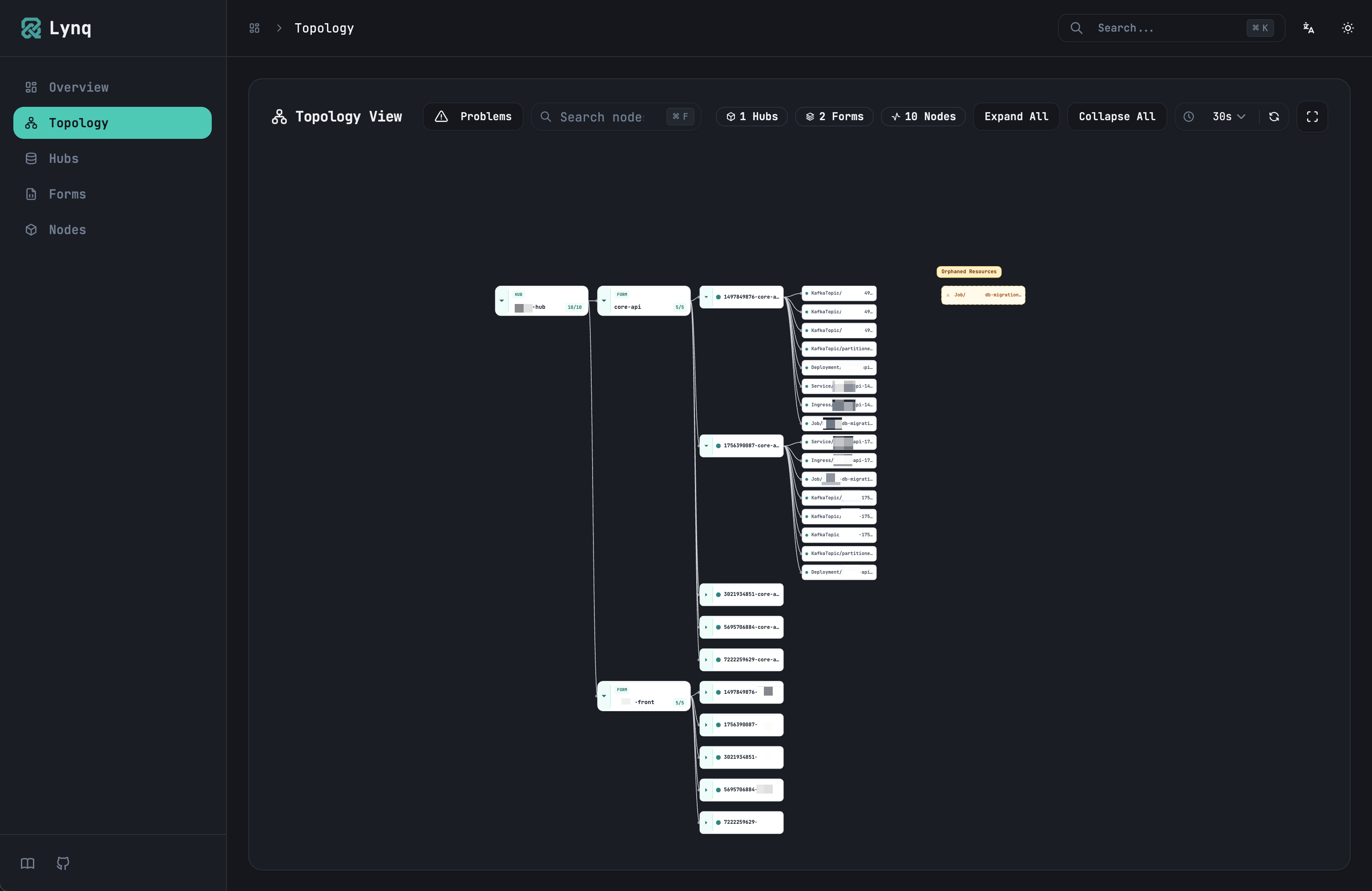Viewport: 1372px width, 891px height.
Task: Open the Lynq GitHub repository
Action: pos(62,863)
